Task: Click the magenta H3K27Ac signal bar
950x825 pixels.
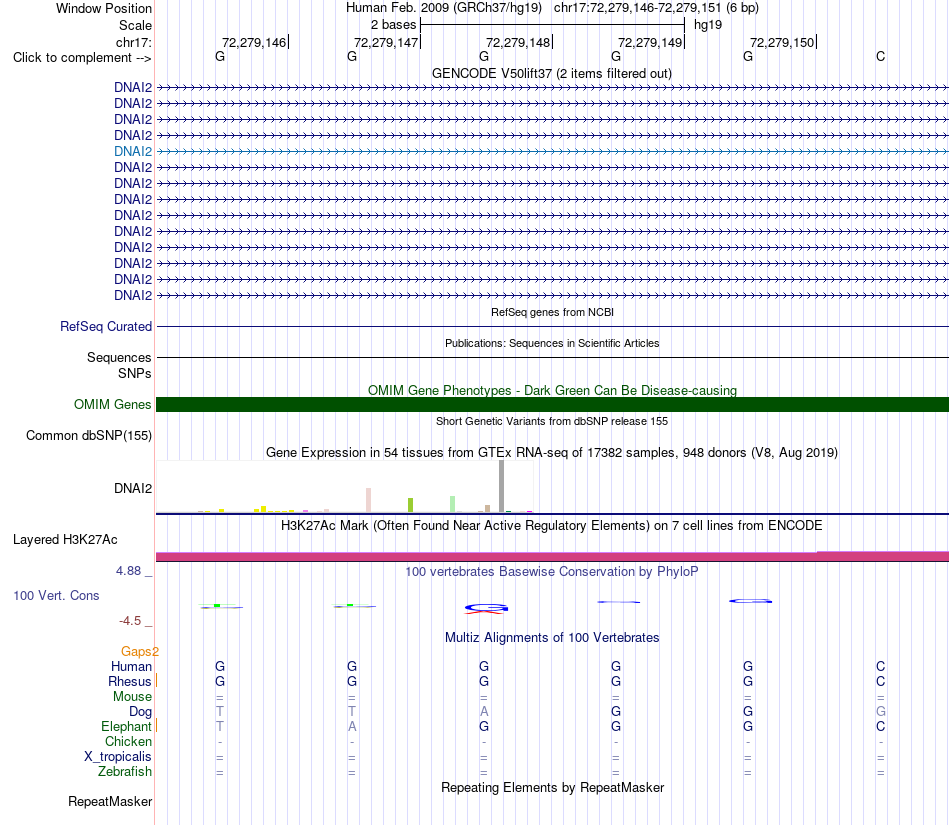Action: coord(552,556)
